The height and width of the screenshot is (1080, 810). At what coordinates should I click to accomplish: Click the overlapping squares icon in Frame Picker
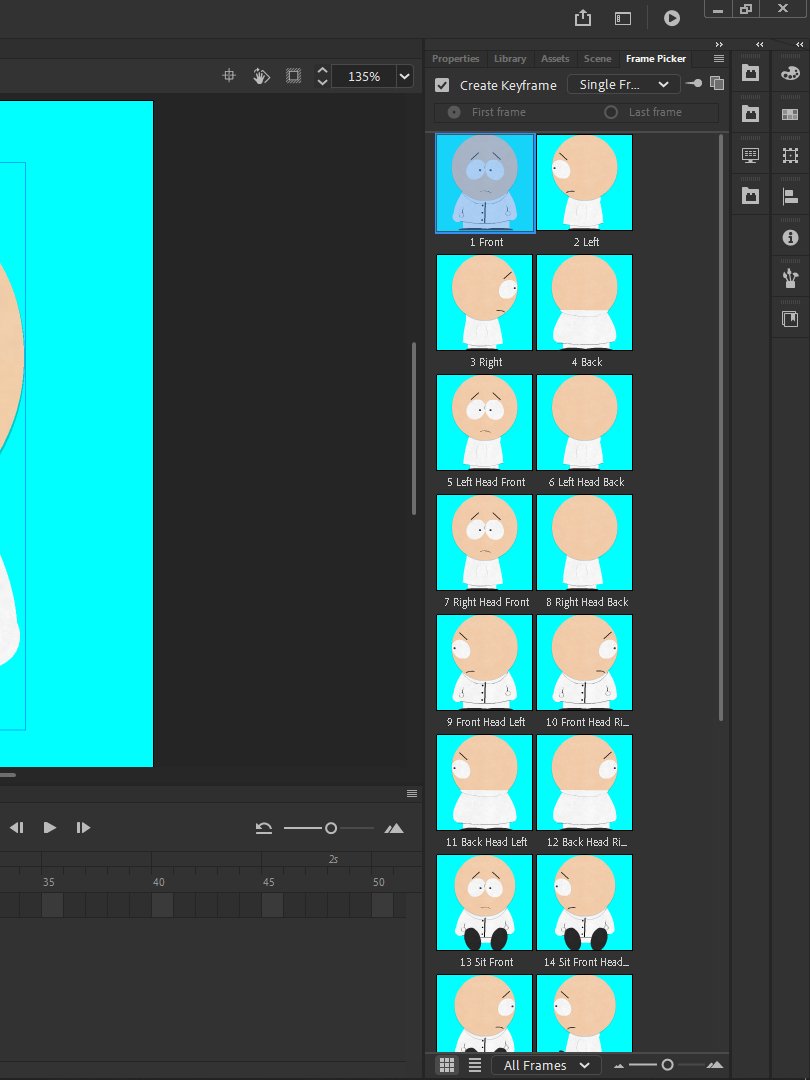[x=717, y=83]
